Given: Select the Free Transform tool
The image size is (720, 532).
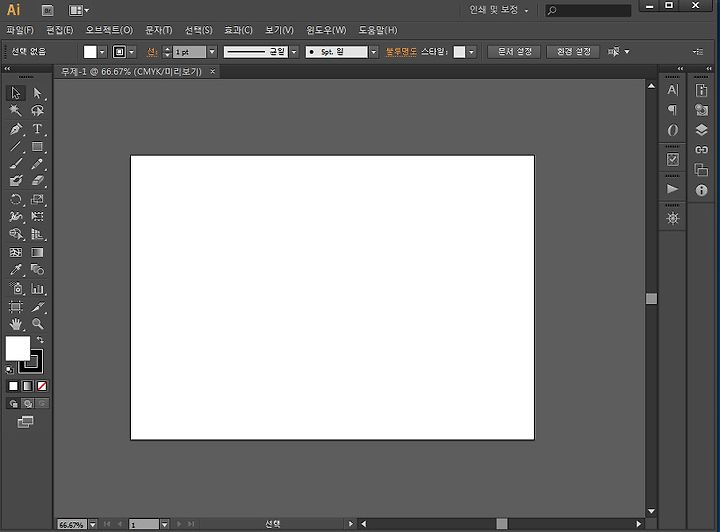Looking at the screenshot, I should [37, 216].
